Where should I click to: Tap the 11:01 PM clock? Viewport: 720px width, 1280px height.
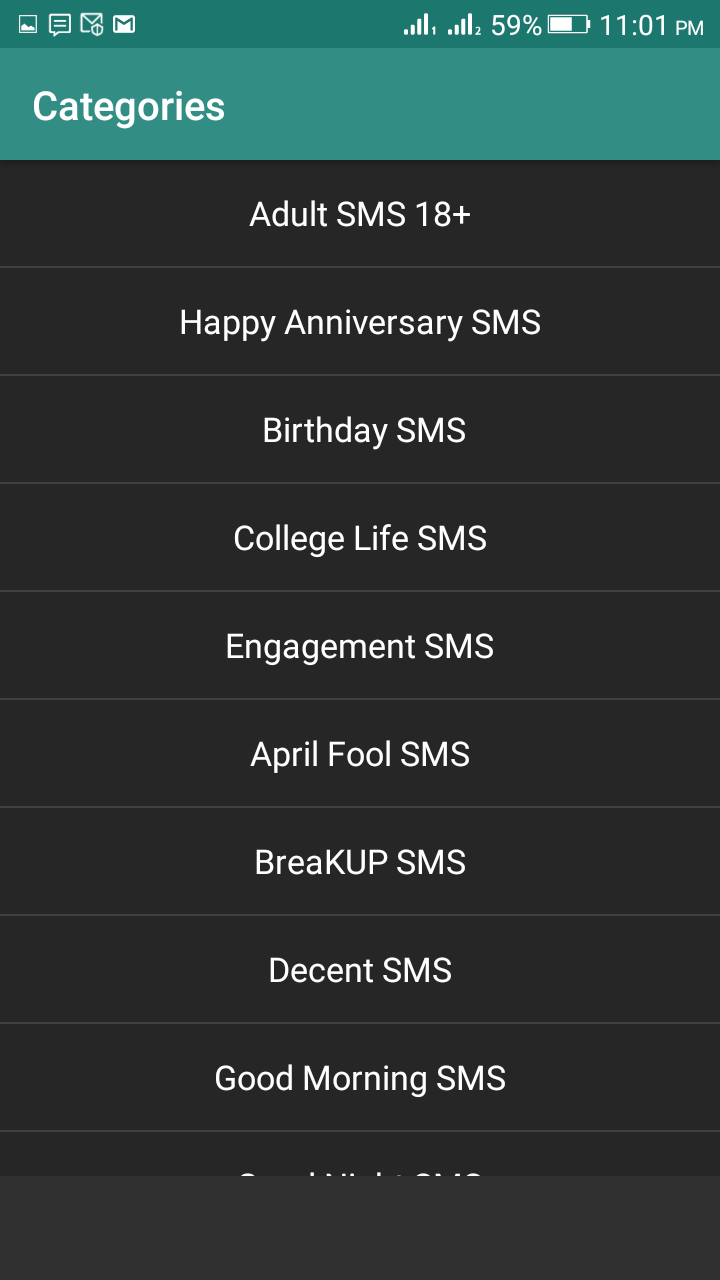tap(651, 25)
